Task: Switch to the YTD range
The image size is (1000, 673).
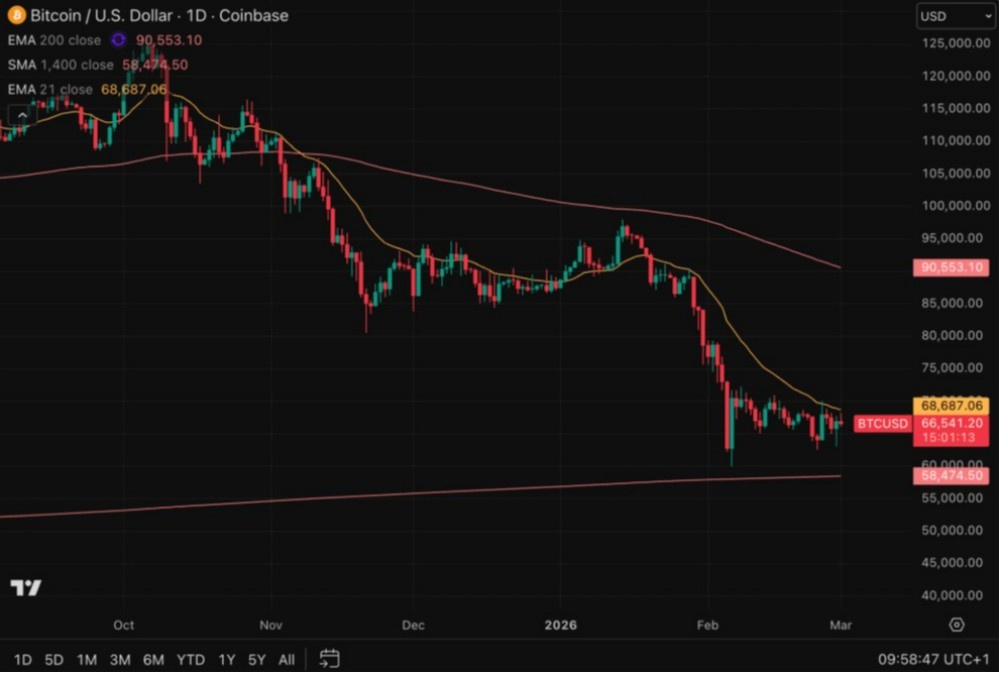Action: click(191, 660)
